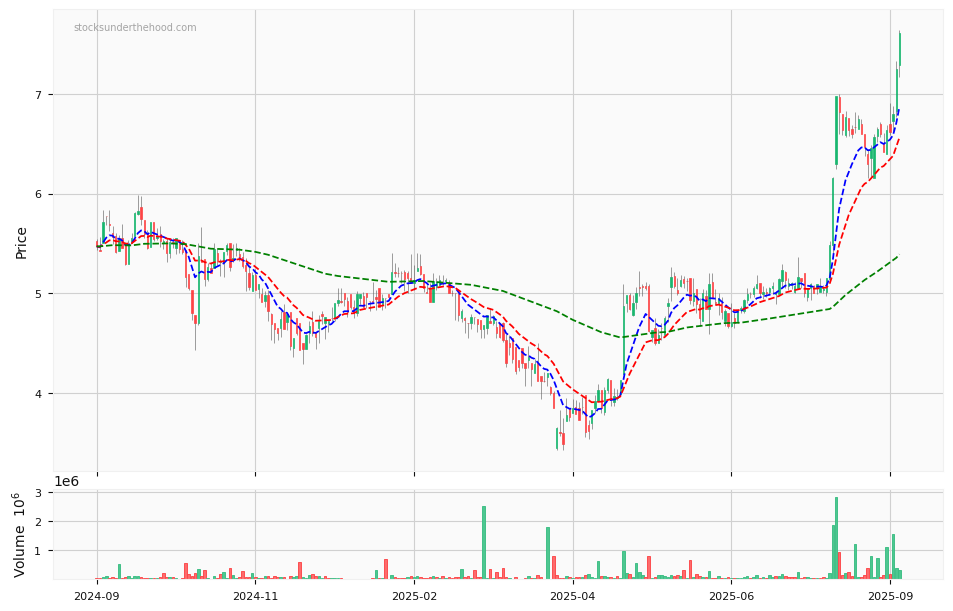Click the 1e6 scale label above the volume panel
The height and width of the screenshot is (611, 953).
(67, 482)
